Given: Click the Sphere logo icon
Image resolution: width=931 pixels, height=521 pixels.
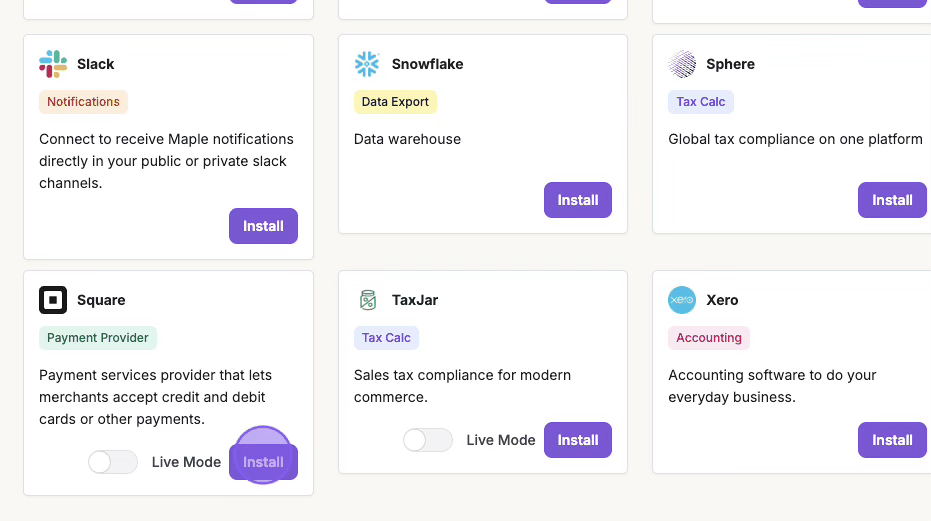Looking at the screenshot, I should click(682, 64).
